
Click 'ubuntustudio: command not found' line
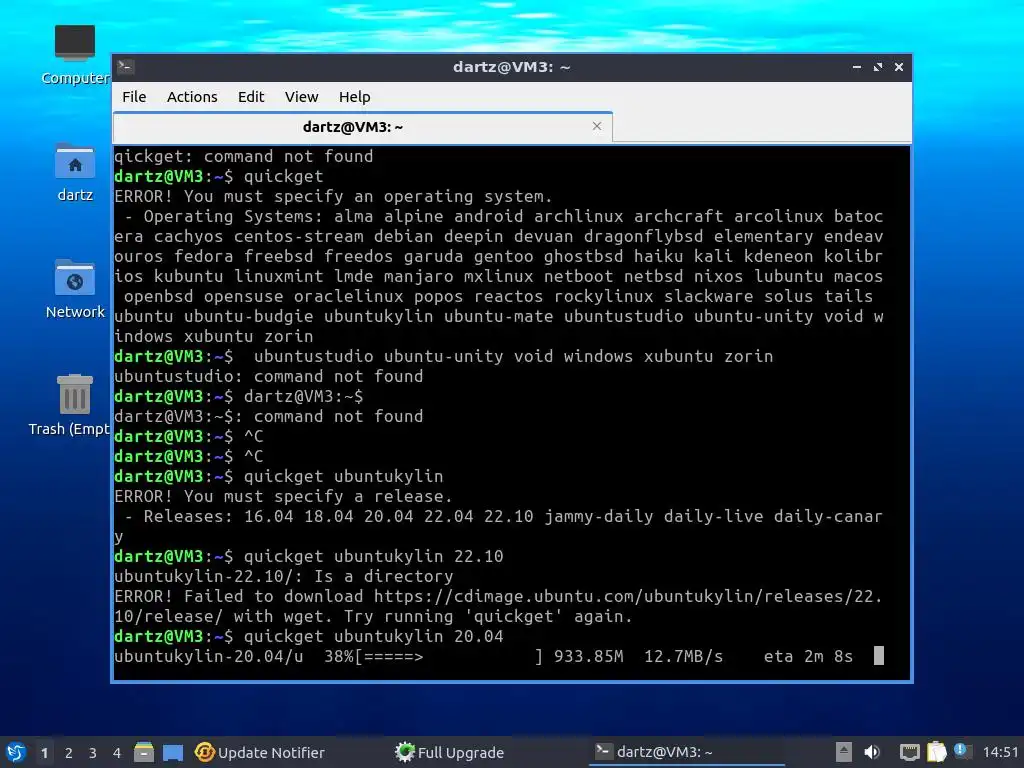tap(268, 376)
